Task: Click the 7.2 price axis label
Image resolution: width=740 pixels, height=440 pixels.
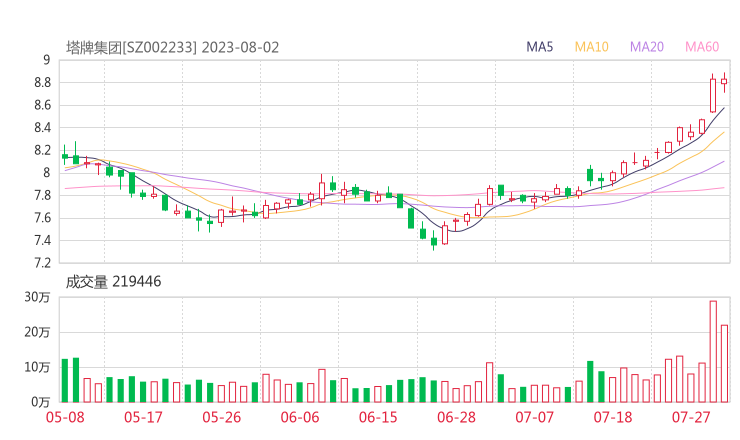Action: click(42, 263)
